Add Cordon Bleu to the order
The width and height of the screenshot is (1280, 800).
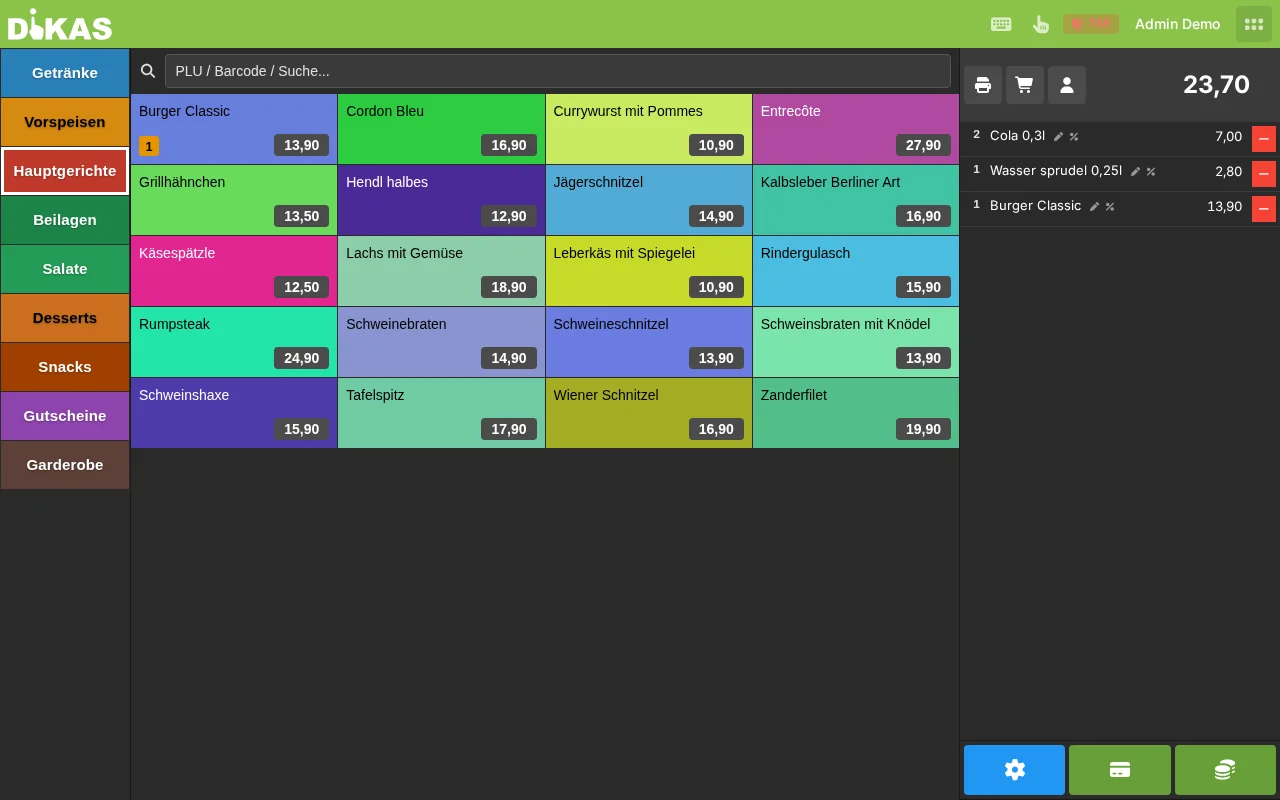click(x=441, y=129)
